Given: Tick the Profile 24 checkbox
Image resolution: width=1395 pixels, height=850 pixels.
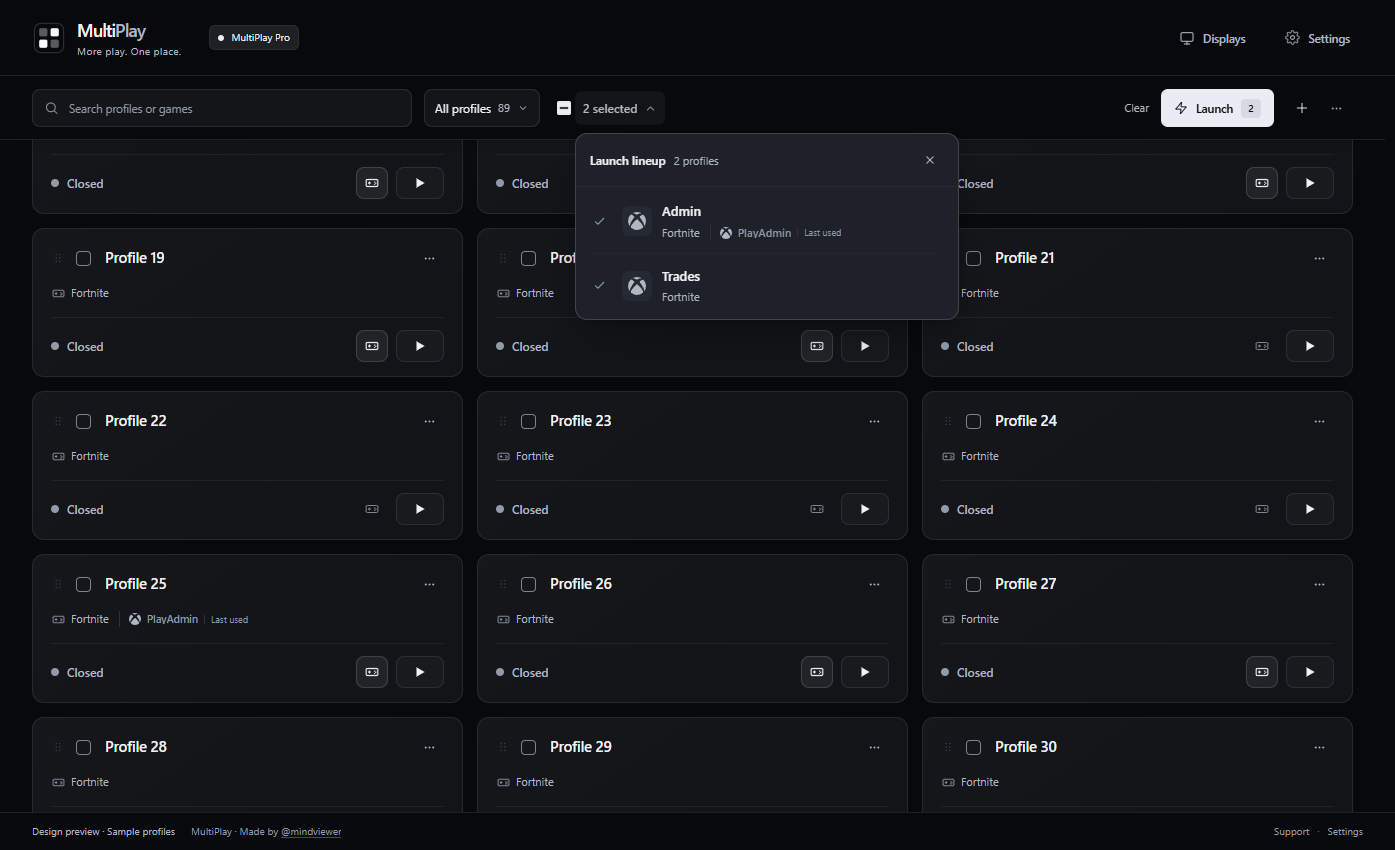Looking at the screenshot, I should pyautogui.click(x=974, y=421).
